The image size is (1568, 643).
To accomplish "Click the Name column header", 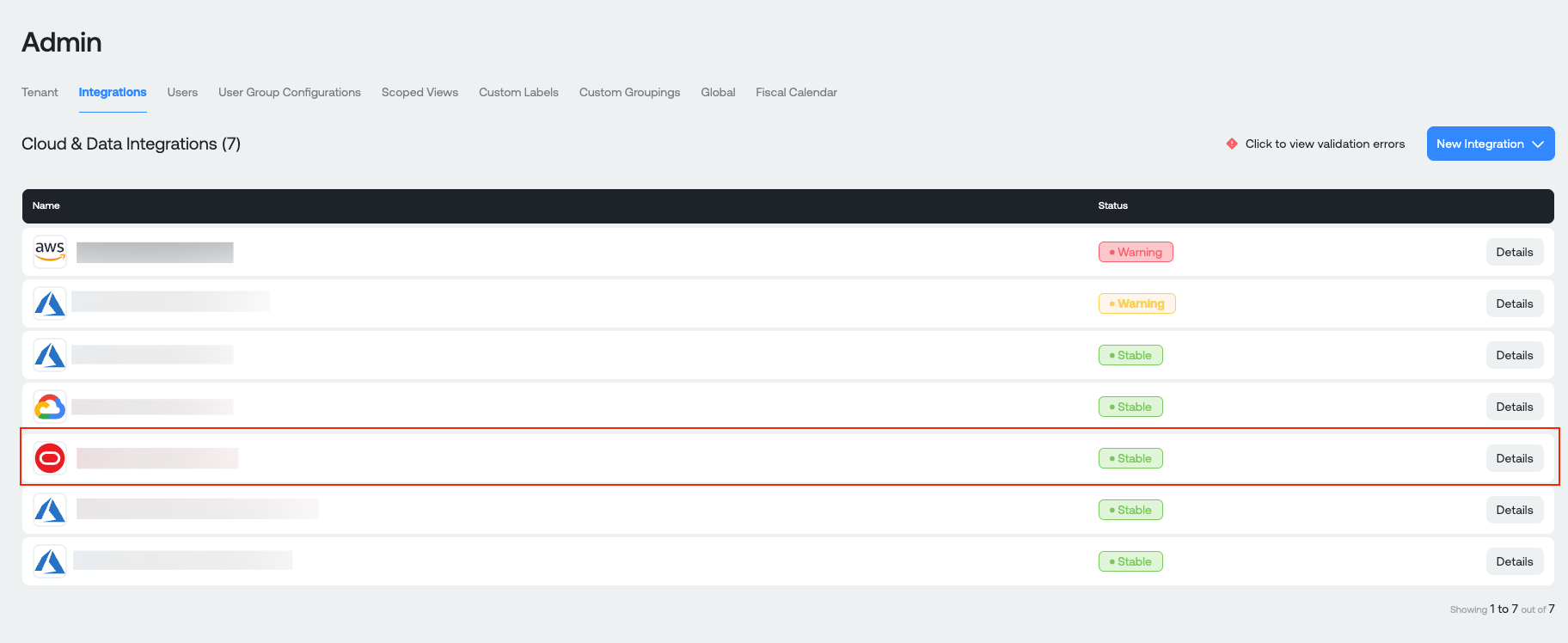I will [x=46, y=205].
